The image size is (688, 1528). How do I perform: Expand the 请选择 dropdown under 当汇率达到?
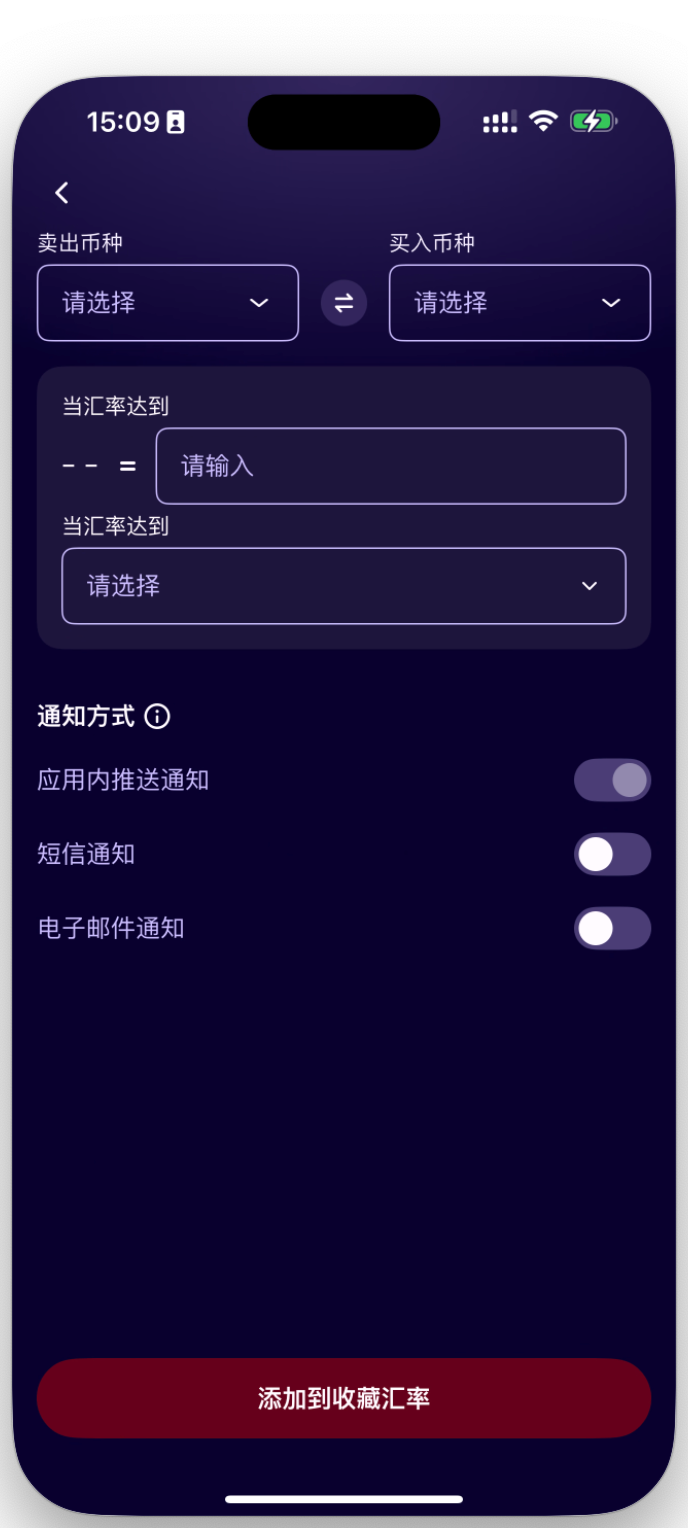point(344,586)
